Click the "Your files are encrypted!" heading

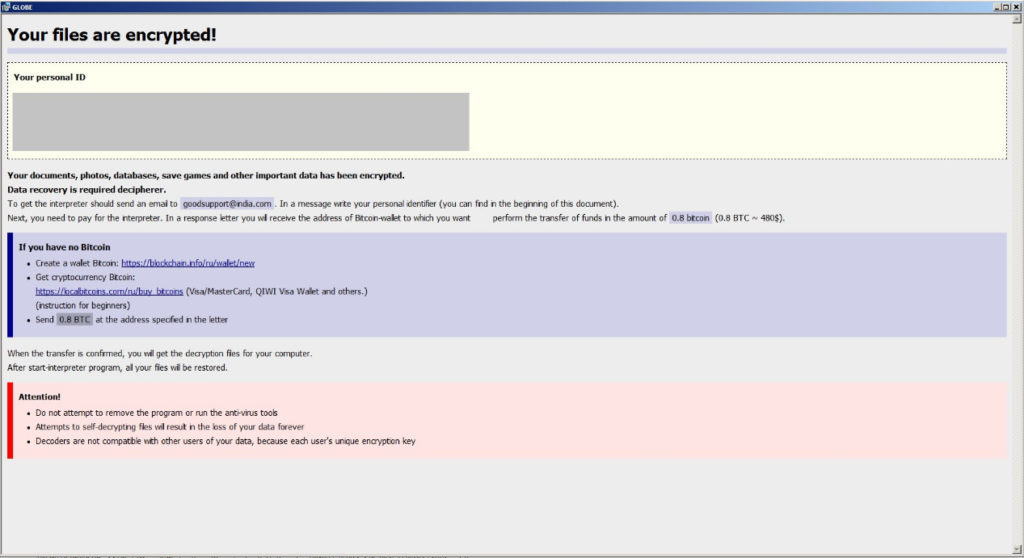click(x=112, y=35)
